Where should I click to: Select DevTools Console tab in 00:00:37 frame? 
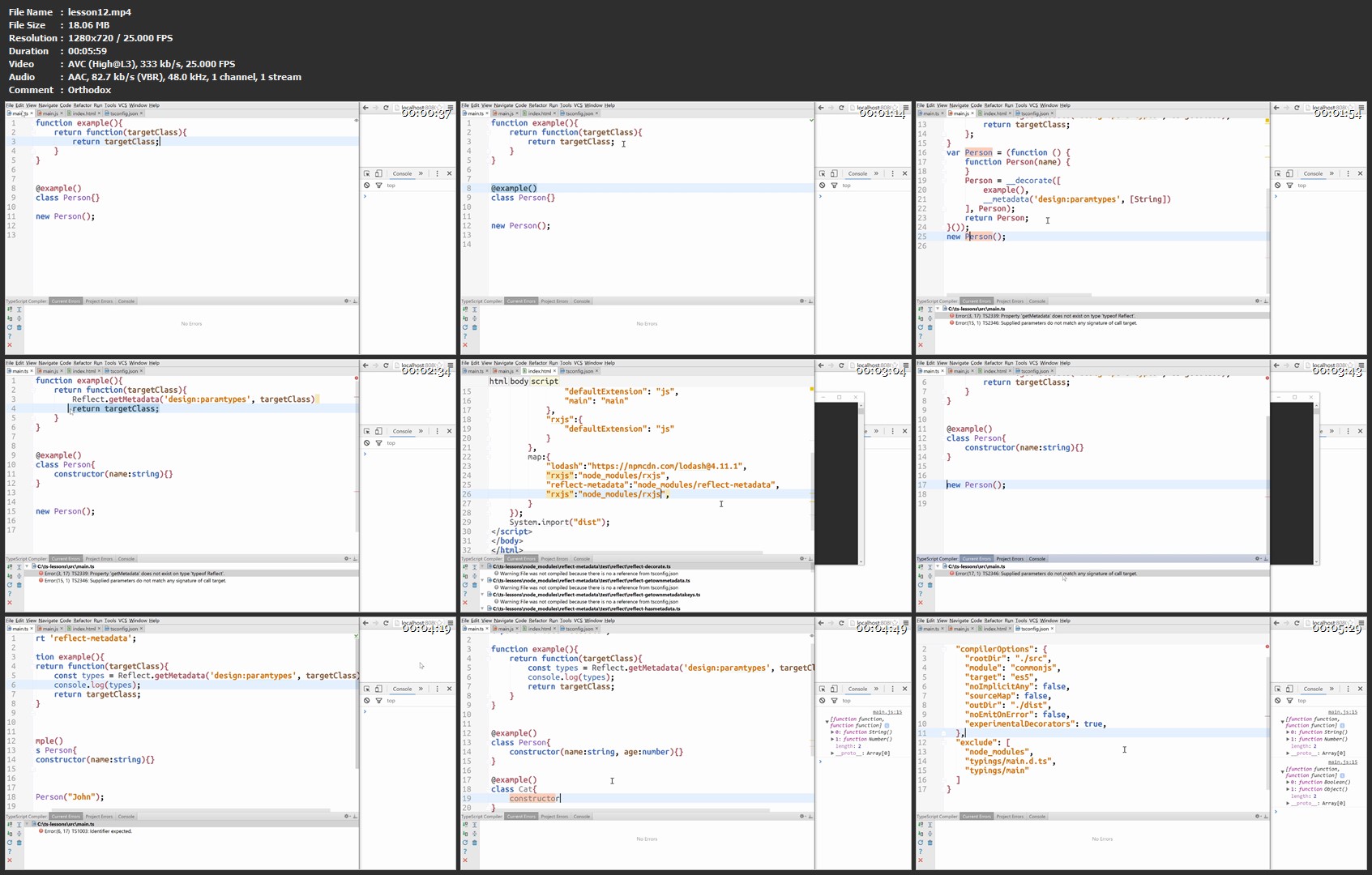[x=402, y=173]
